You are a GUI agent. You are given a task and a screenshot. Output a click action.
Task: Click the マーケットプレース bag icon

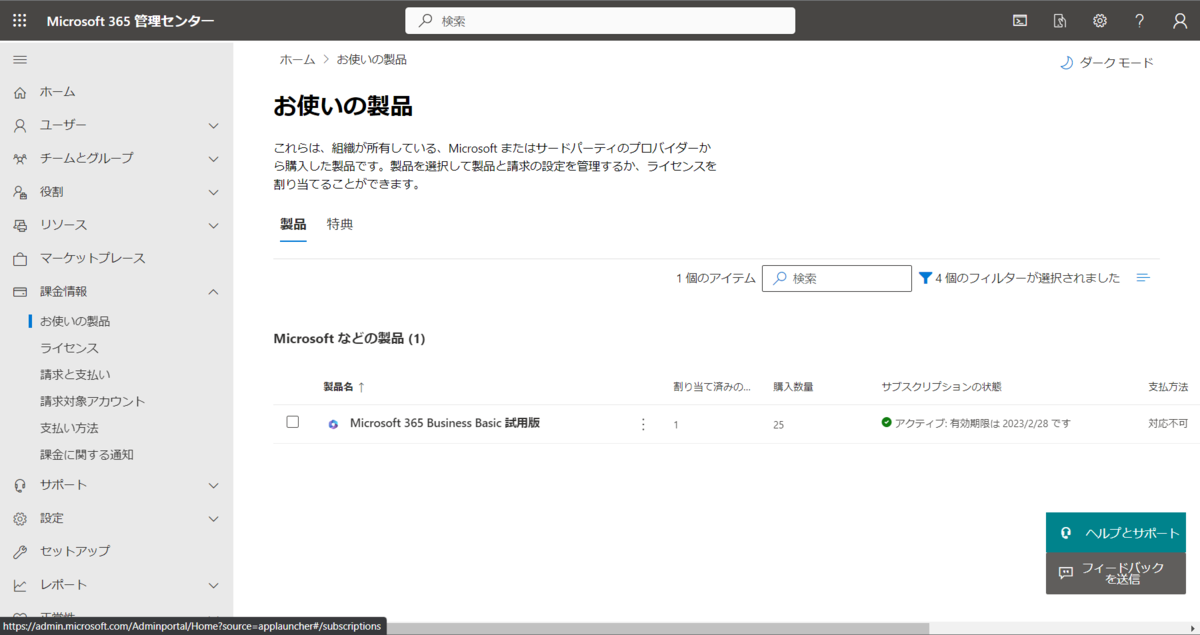click(x=20, y=258)
